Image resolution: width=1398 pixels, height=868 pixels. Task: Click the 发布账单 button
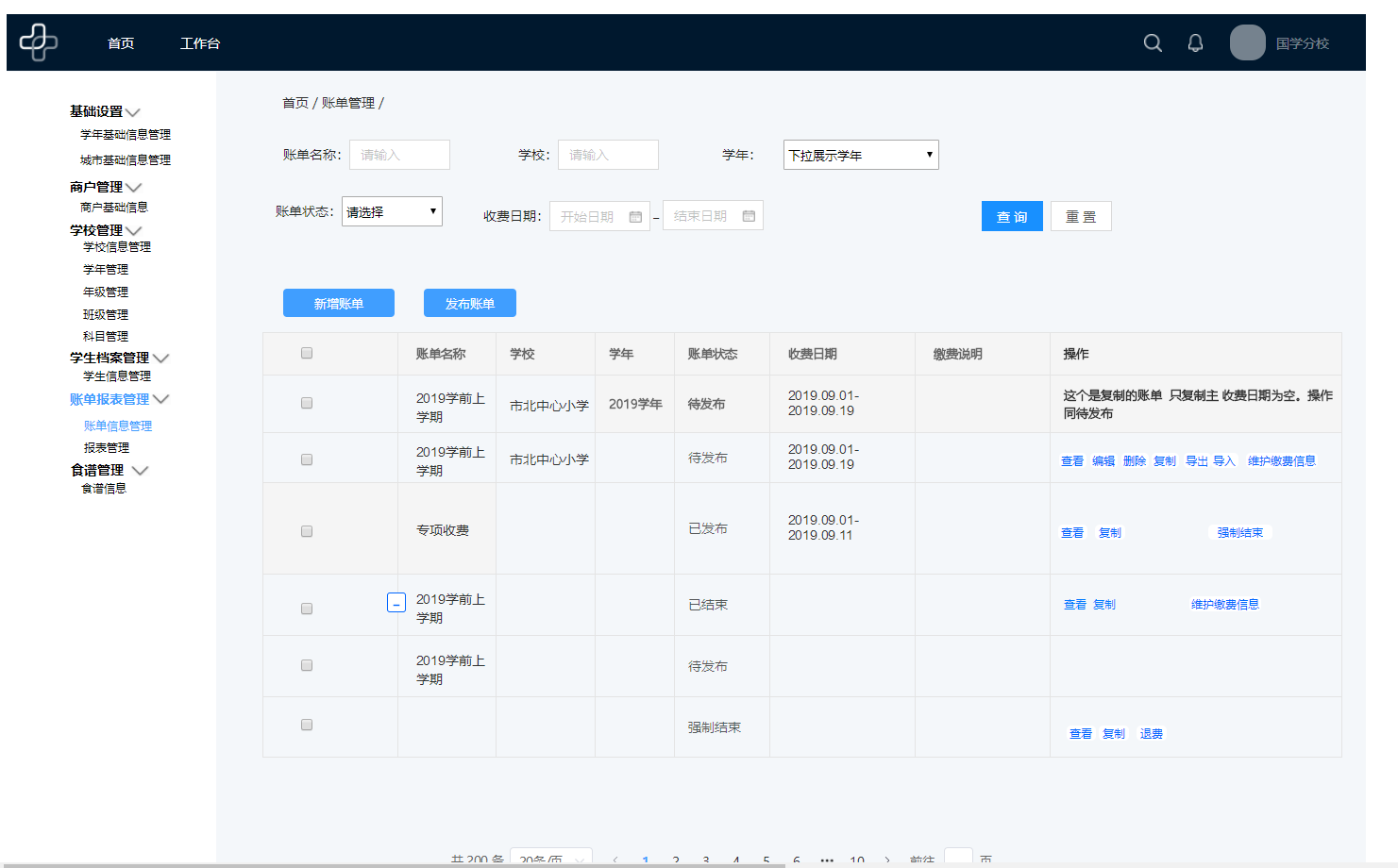[x=470, y=303]
